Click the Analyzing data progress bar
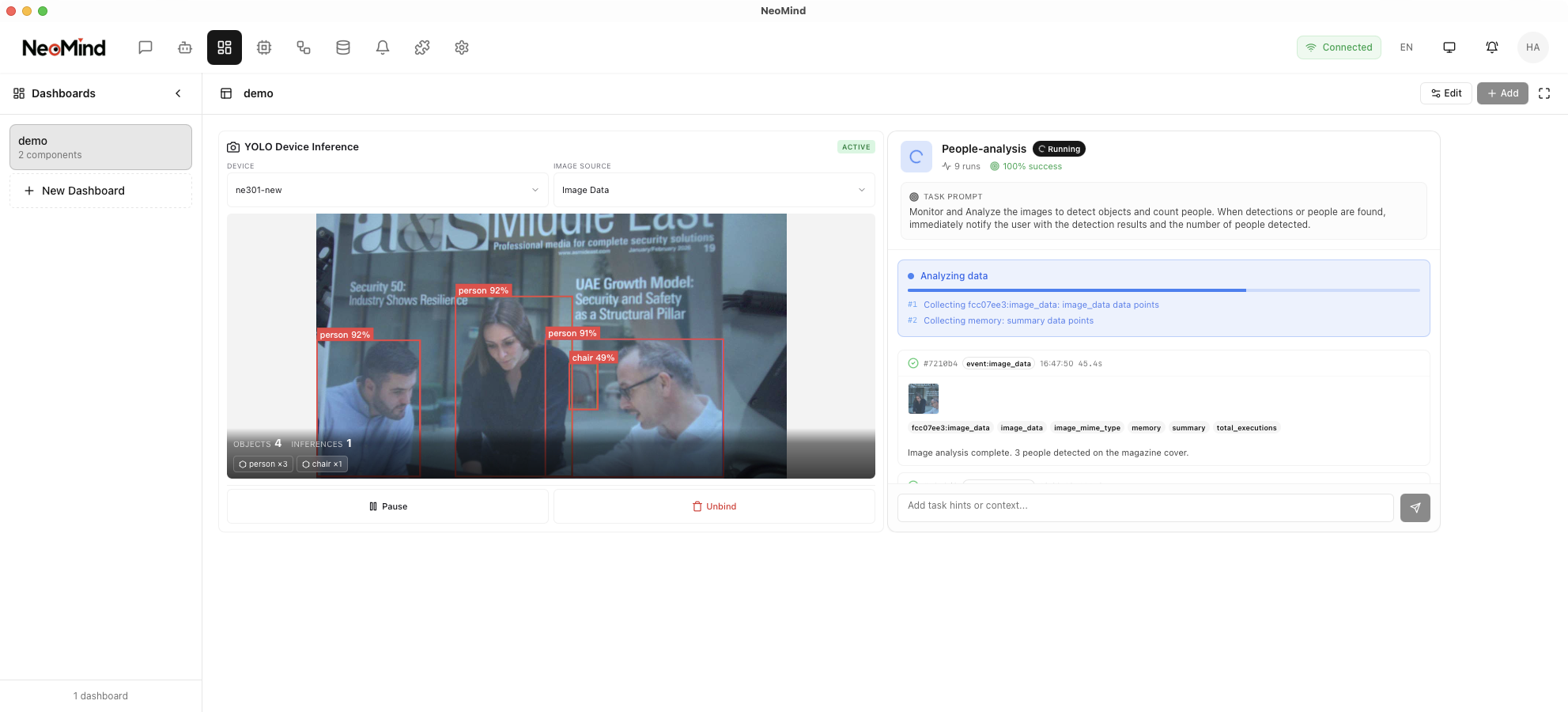1568x712 pixels. (x=1163, y=290)
